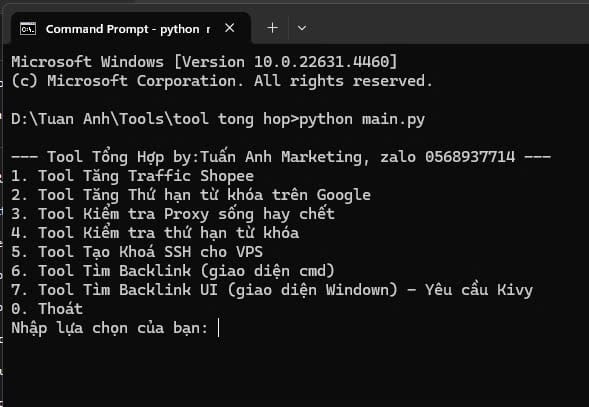This screenshot has width=589, height=407.
Task: Click the 'Tool Tìm Backlink (giao diện cmd)' line
Action: (x=173, y=271)
